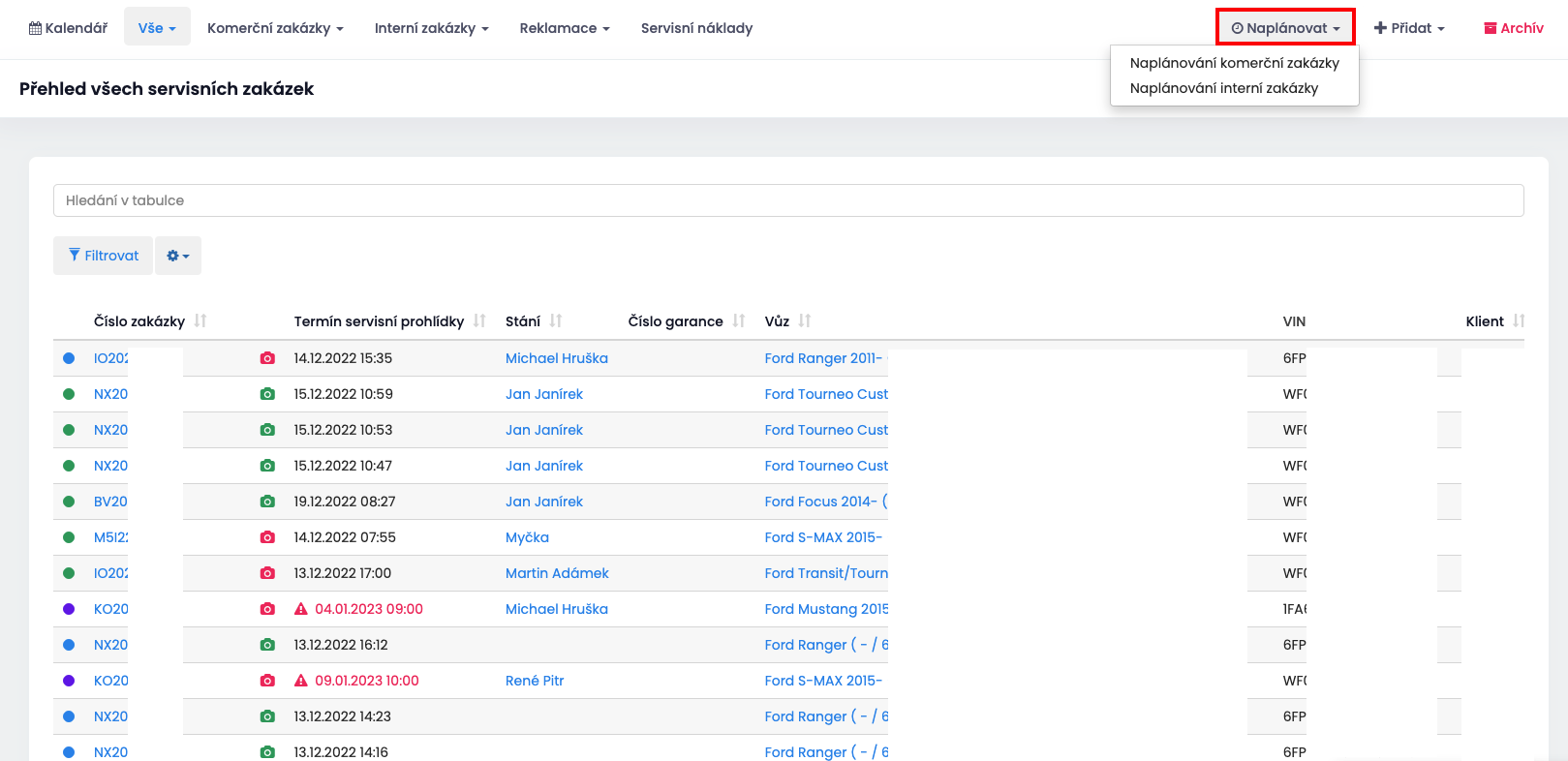1568x761 pixels.
Task: Open camera icon for 14.12.2022 15:35 row
Action: (267, 358)
